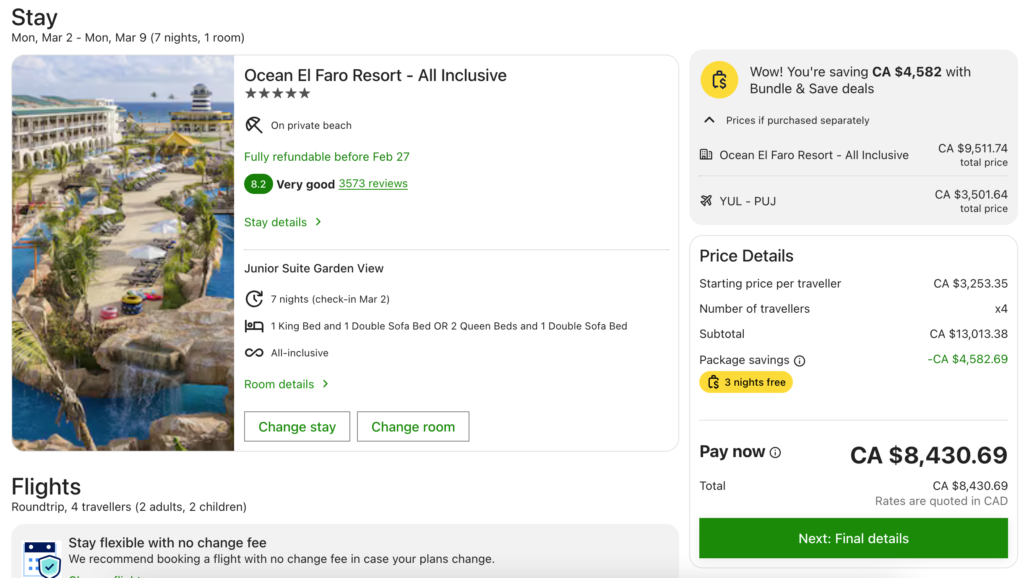1024x578 pixels.
Task: Click the airplane icon next to YUL - PUJ
Action: (x=707, y=200)
